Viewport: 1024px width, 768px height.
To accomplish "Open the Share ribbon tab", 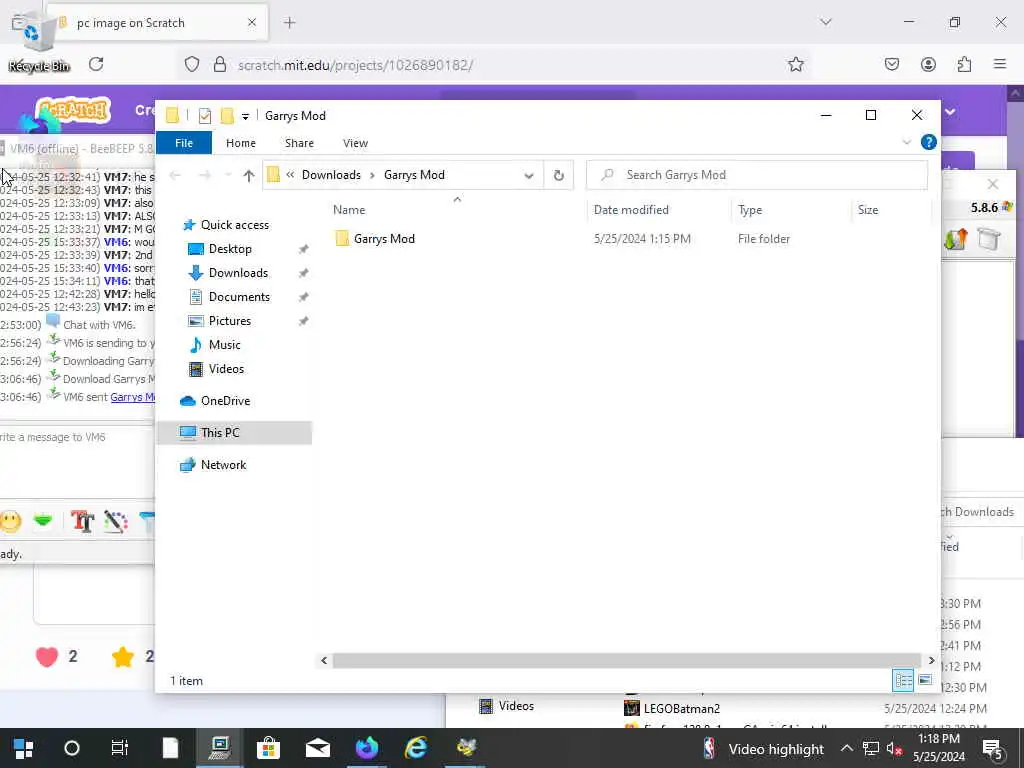I will click(299, 143).
